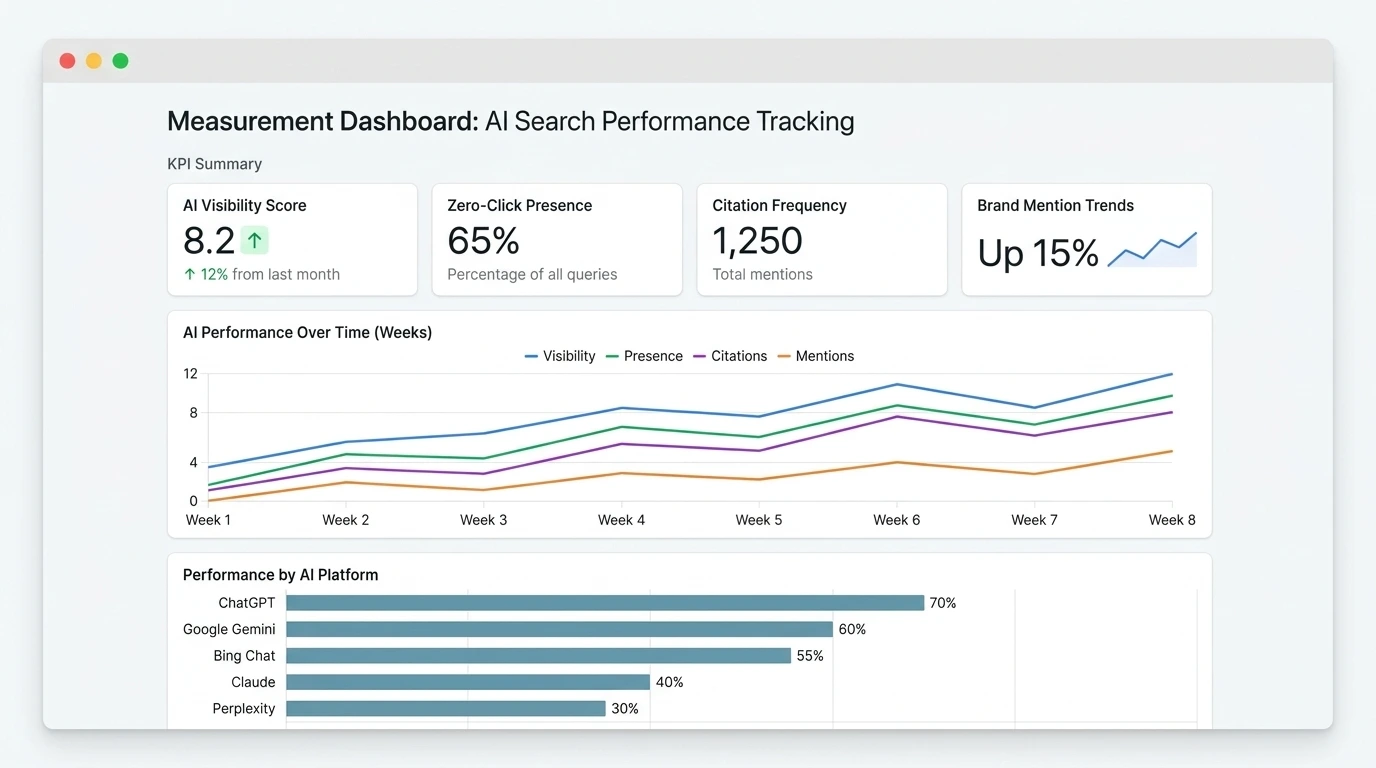
Task: Expand the KPI Summary section
Action: 214,163
